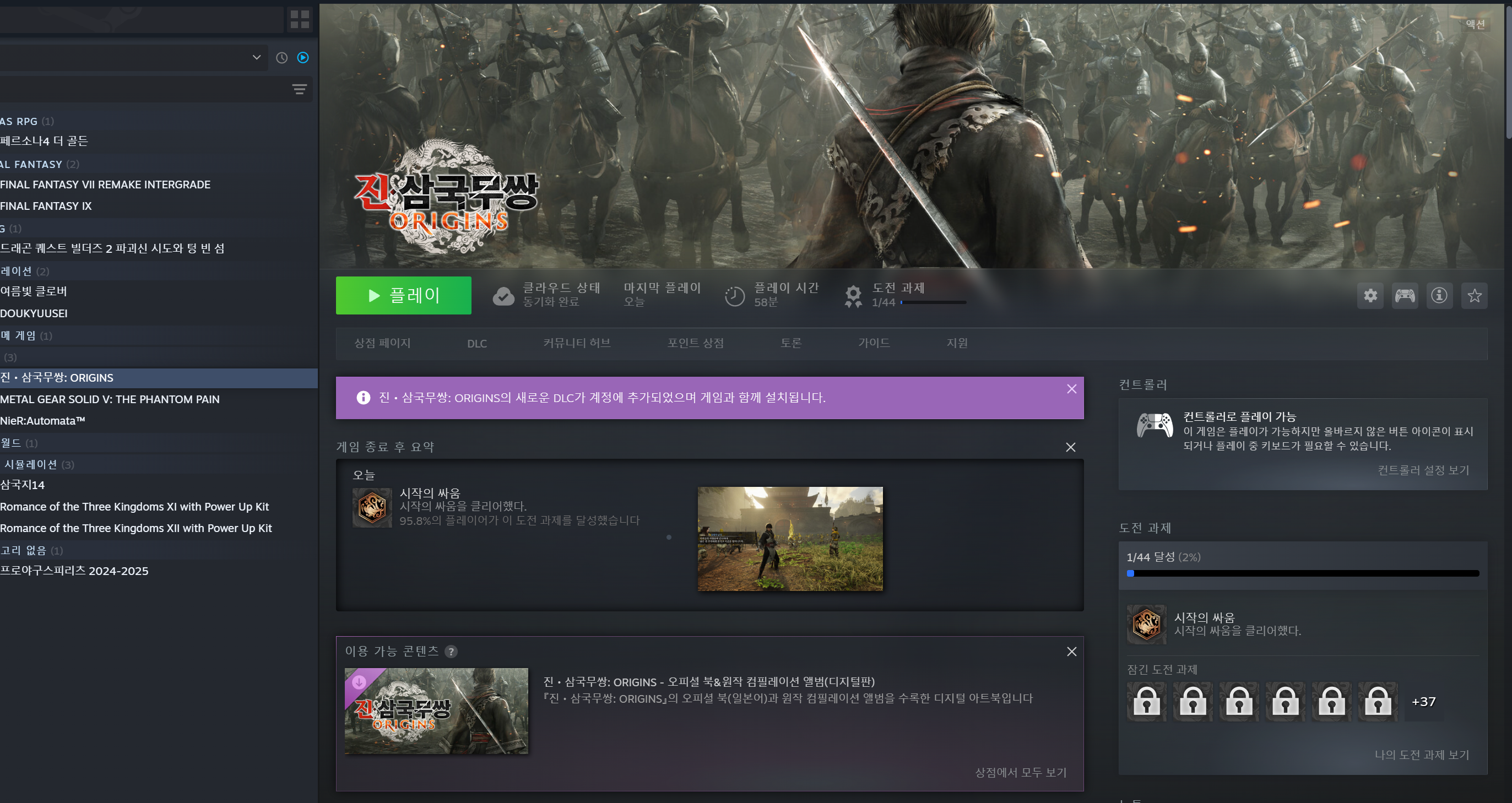Check cloud sync status icon
This screenshot has height=803, width=1512.
[x=503, y=296]
